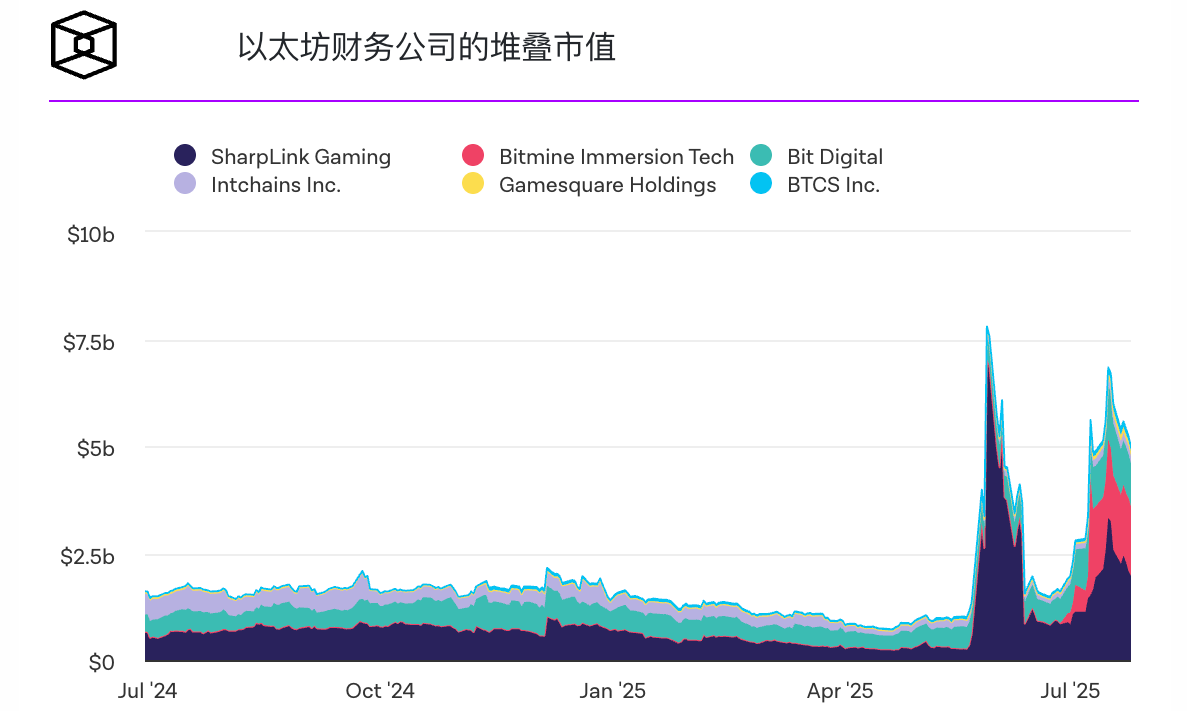Click the BTCS Inc. blue legend dot
Image resolution: width=1188 pixels, height=712 pixels.
pos(761,183)
